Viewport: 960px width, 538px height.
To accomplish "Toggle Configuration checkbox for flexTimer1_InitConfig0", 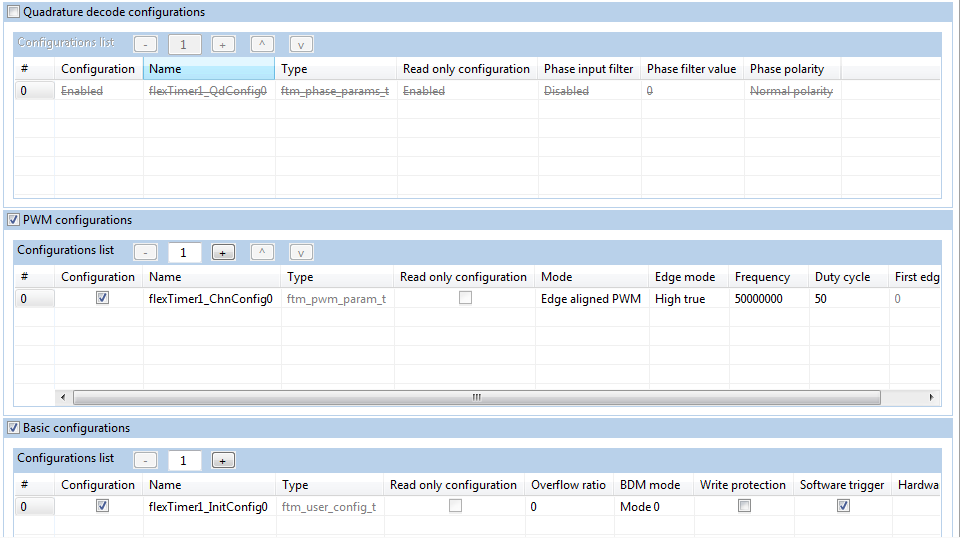I will pyautogui.click(x=102, y=506).
